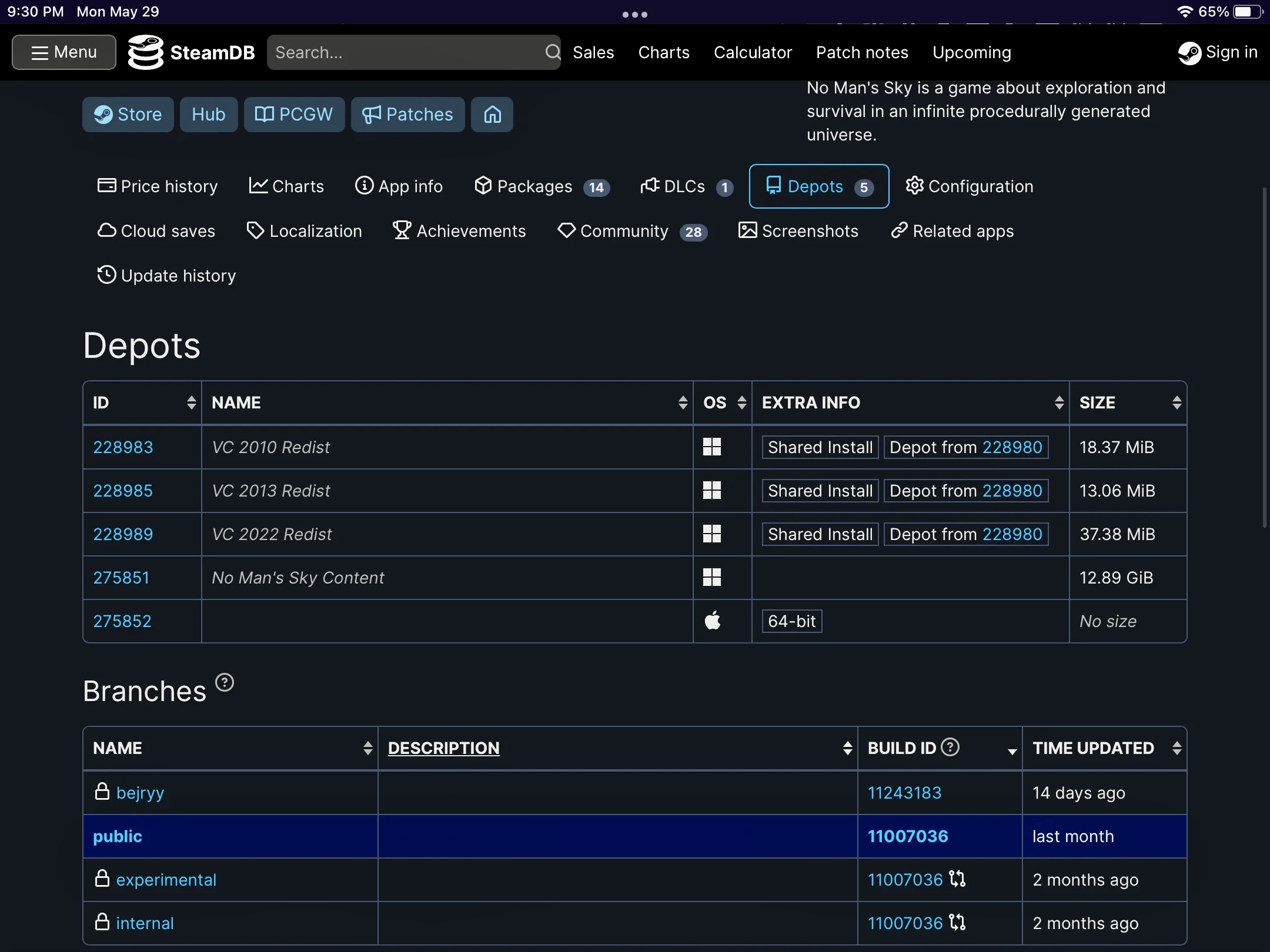This screenshot has width=1270, height=952.
Task: Click the Windows icon in VC 2010 Redist row
Action: pos(712,447)
